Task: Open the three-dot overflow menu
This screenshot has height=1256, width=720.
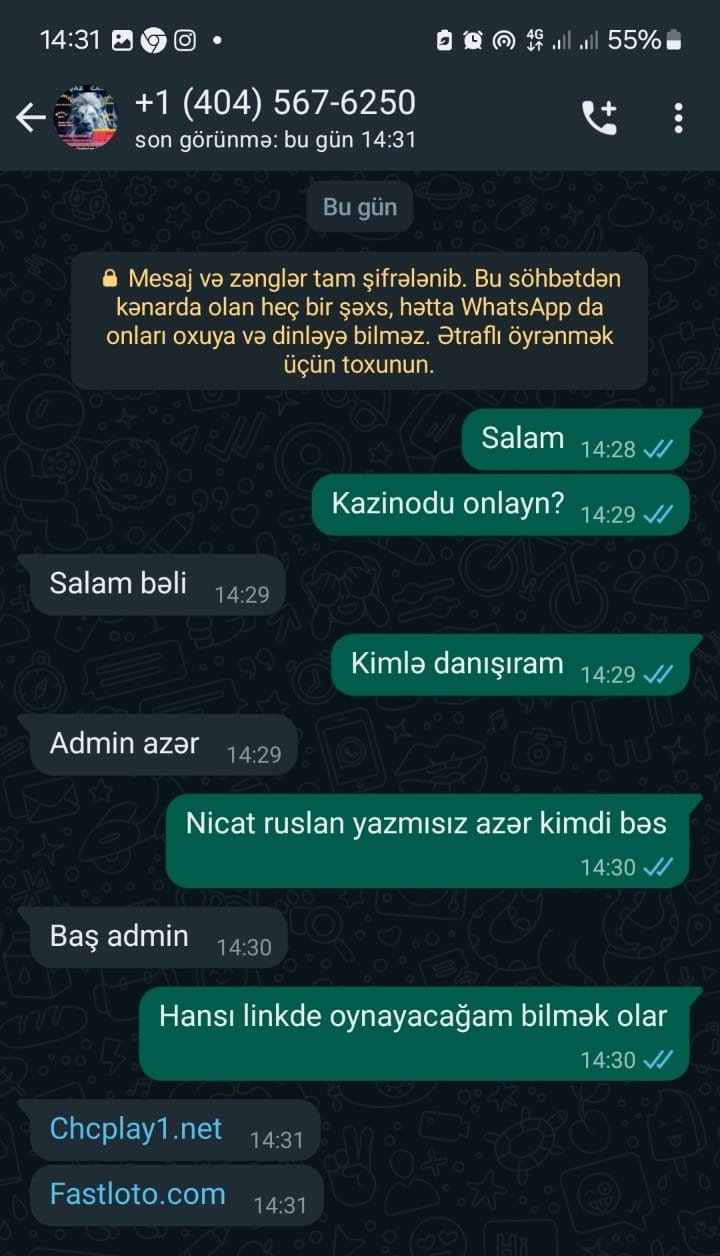Action: coord(678,118)
